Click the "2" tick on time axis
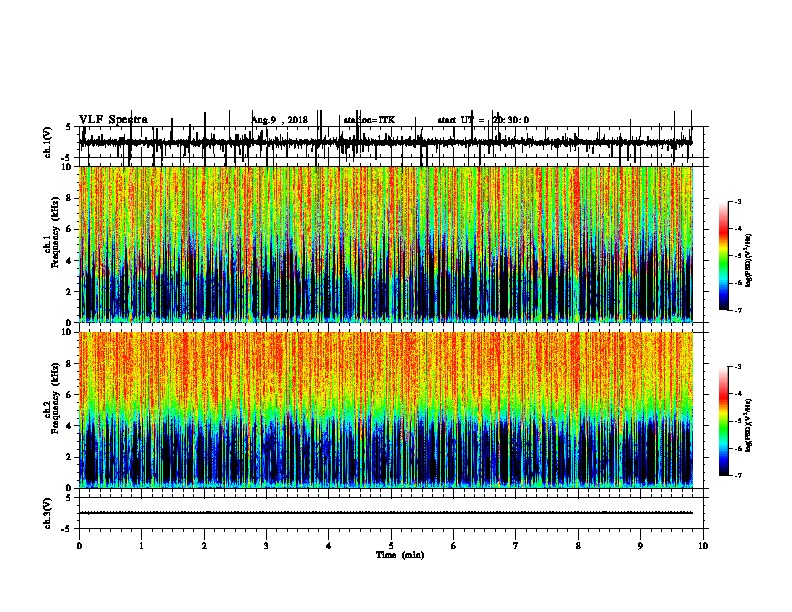 204,546
